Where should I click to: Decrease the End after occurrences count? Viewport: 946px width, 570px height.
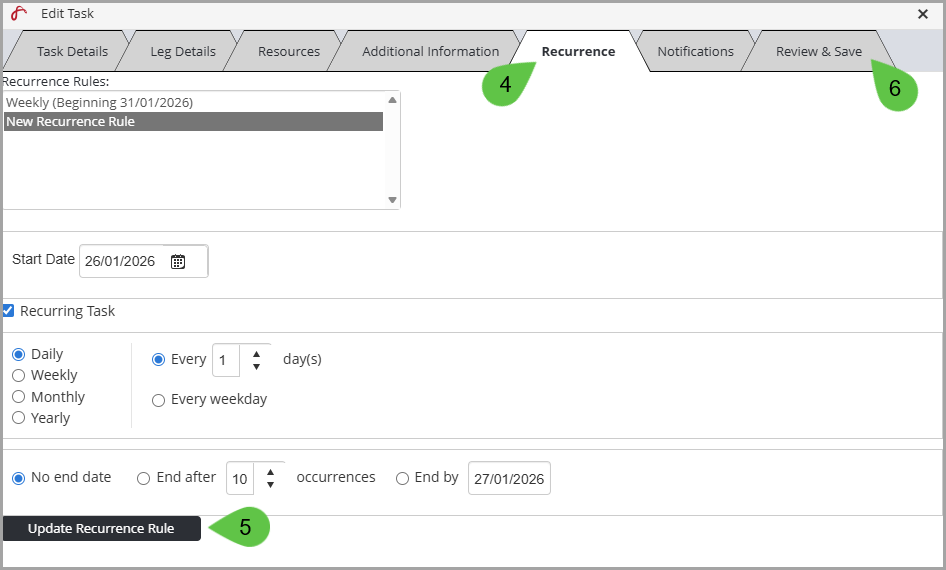tap(270, 485)
